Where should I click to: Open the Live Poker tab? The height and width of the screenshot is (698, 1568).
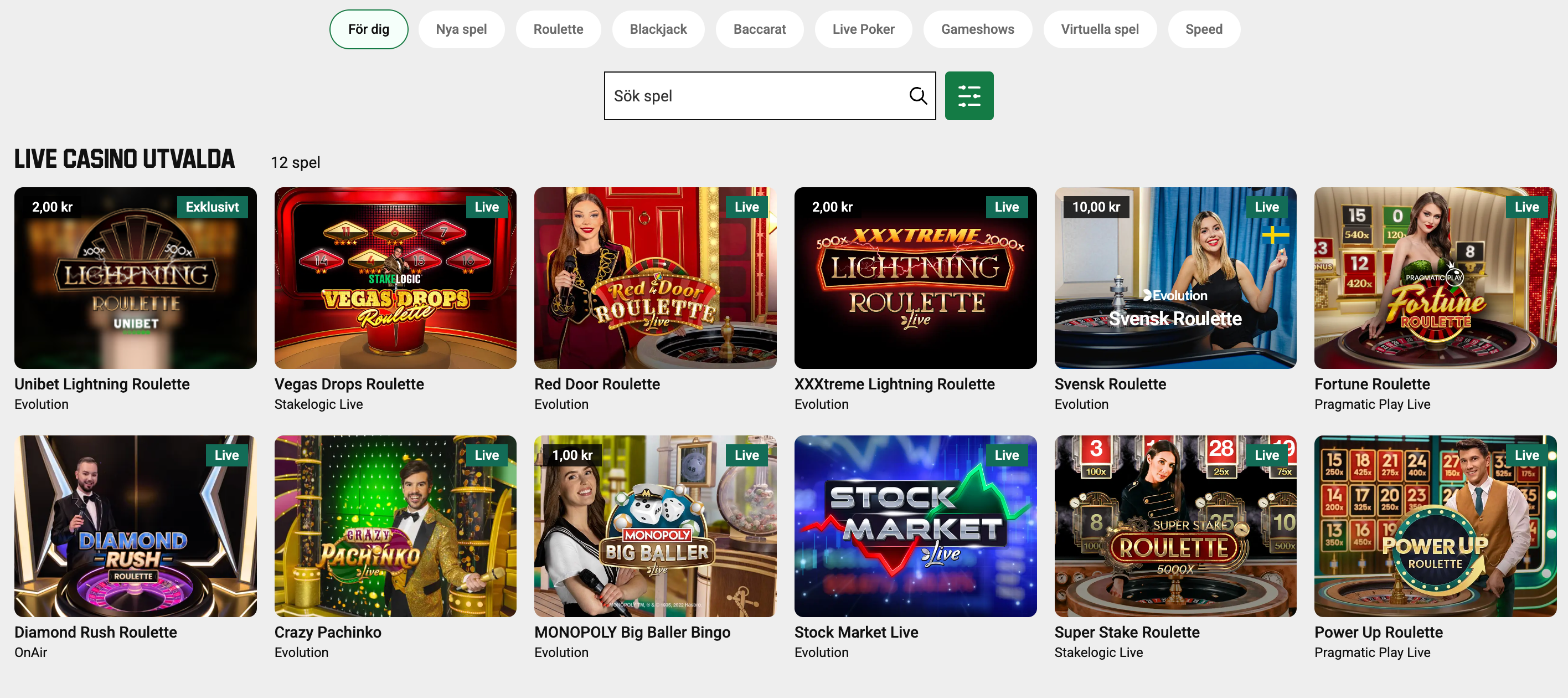pos(863,29)
